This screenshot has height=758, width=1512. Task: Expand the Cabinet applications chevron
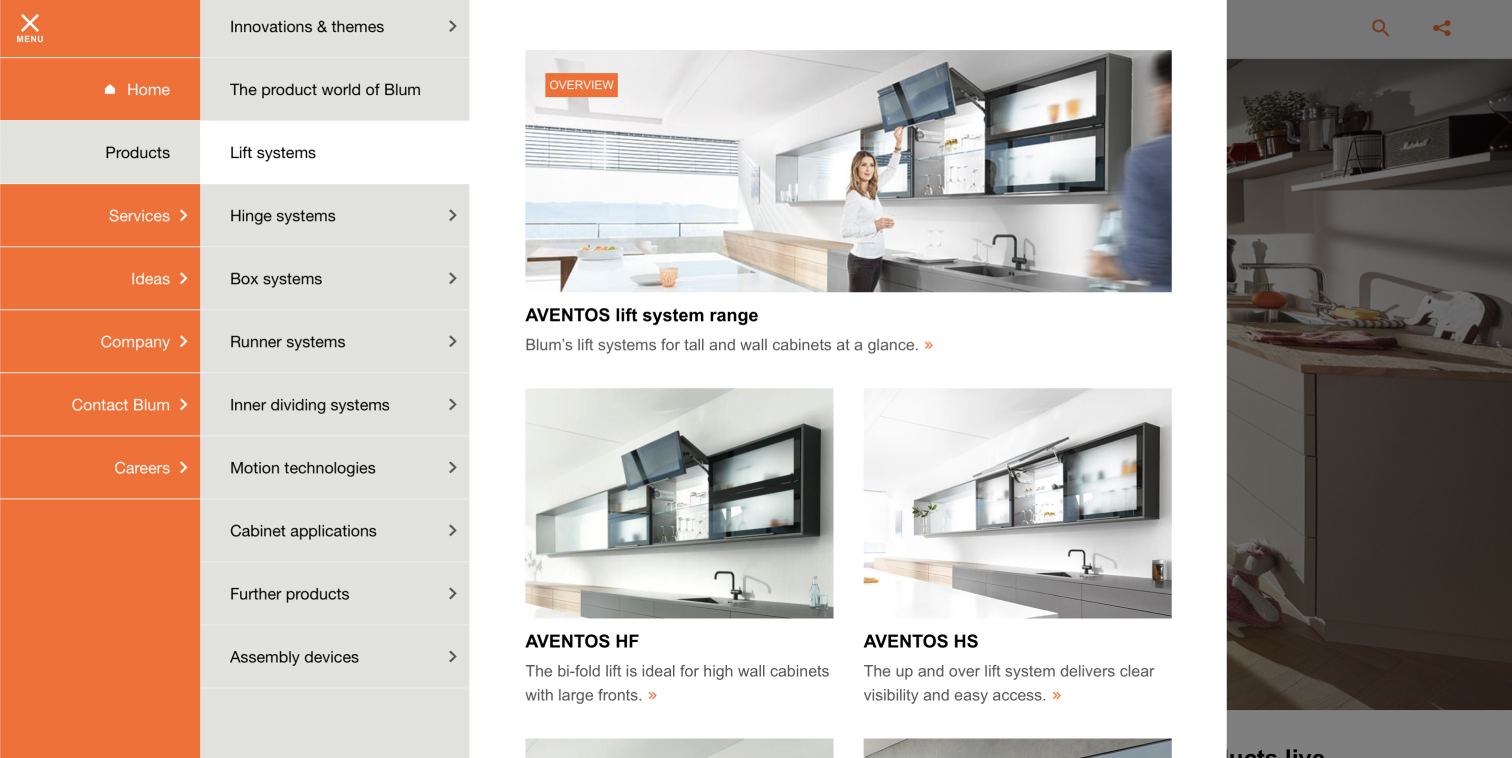[452, 530]
